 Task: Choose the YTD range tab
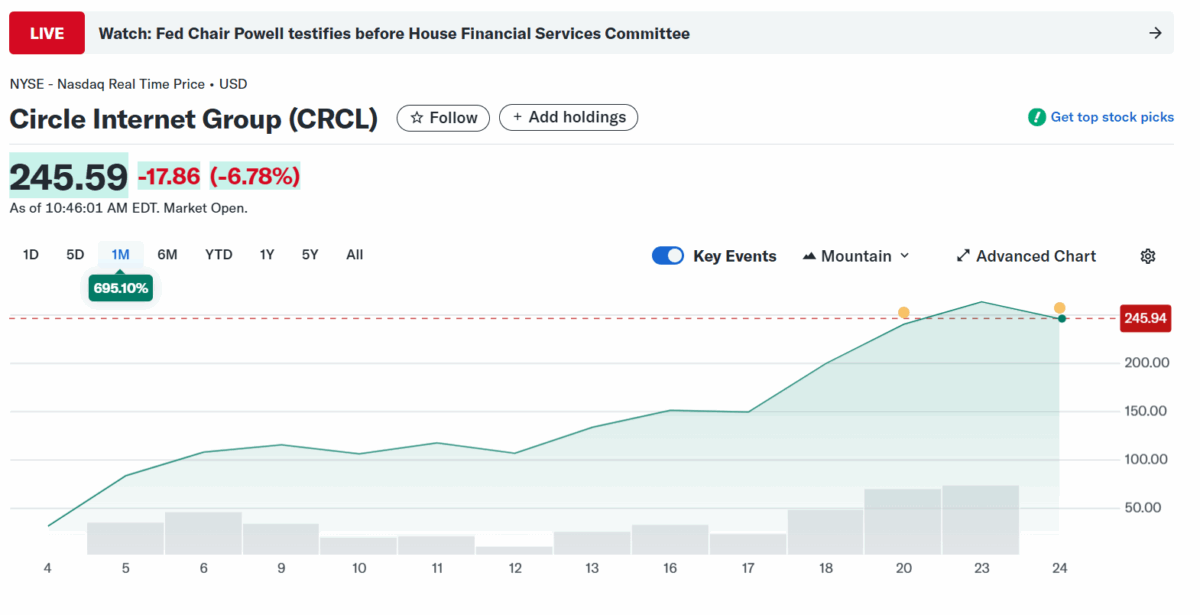218,255
